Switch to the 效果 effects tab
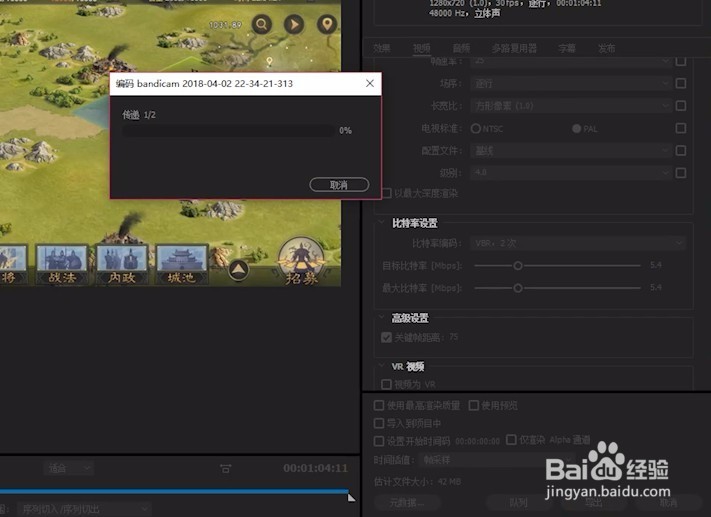 point(381,48)
